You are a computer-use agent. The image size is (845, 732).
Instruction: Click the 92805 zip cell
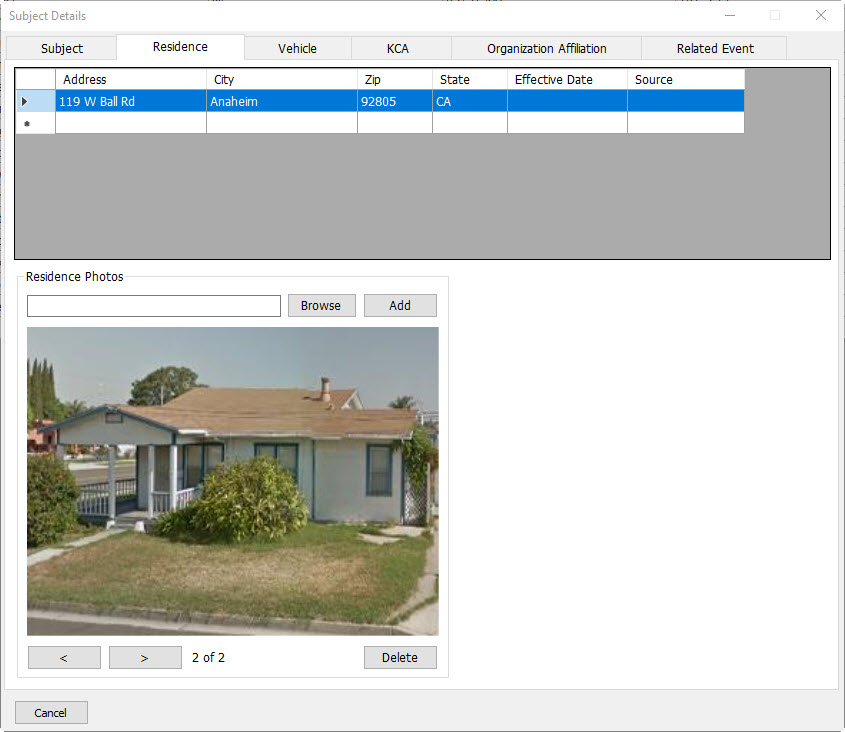tap(394, 101)
